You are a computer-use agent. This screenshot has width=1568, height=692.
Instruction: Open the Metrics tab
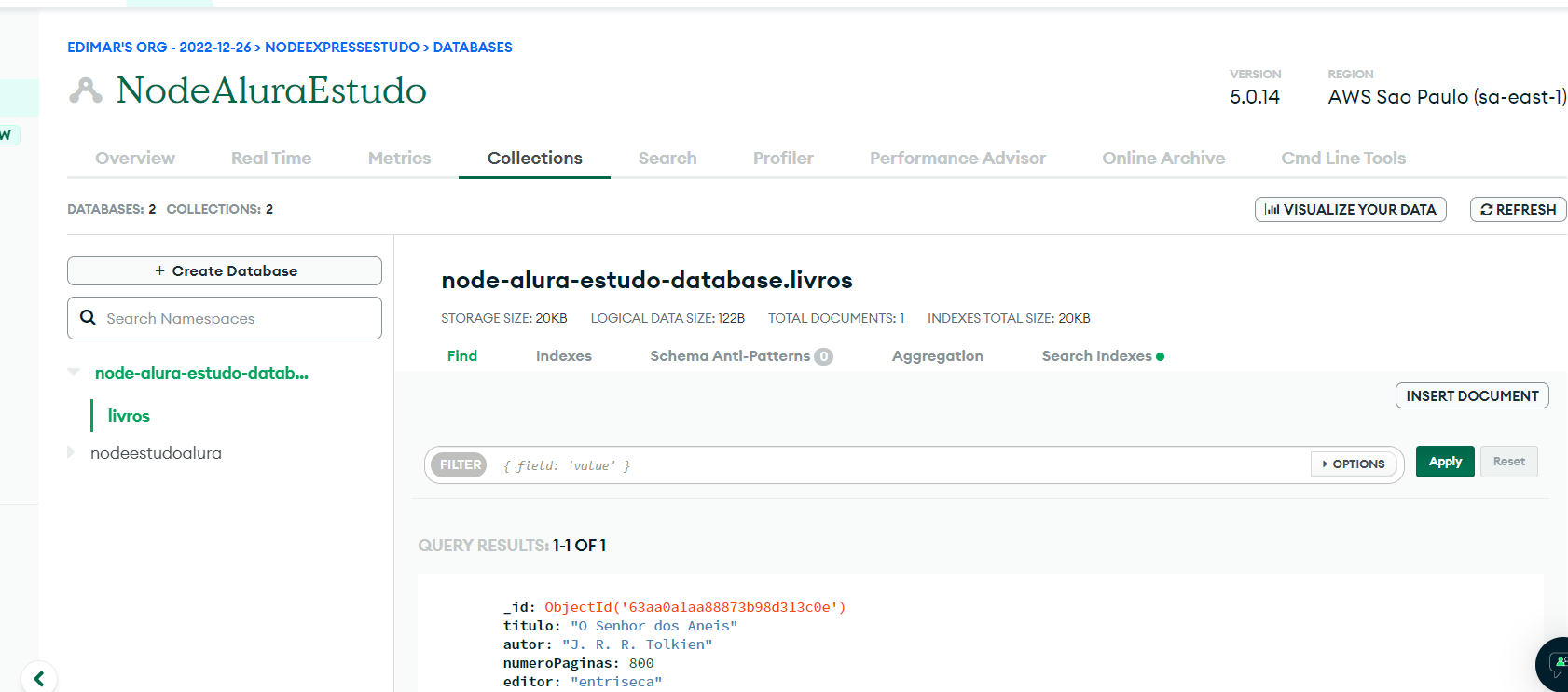399,159
